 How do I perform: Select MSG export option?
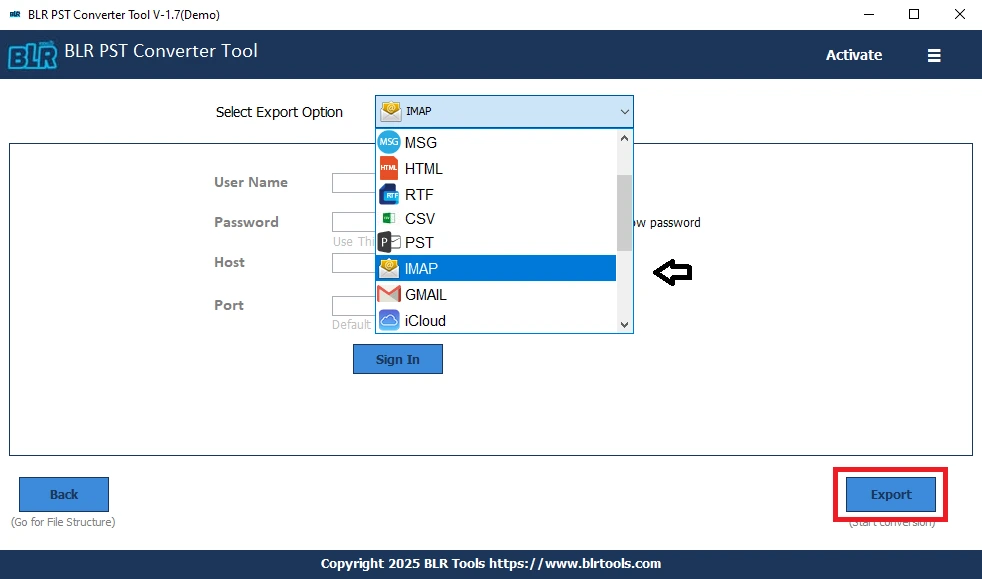pyautogui.click(x=496, y=142)
